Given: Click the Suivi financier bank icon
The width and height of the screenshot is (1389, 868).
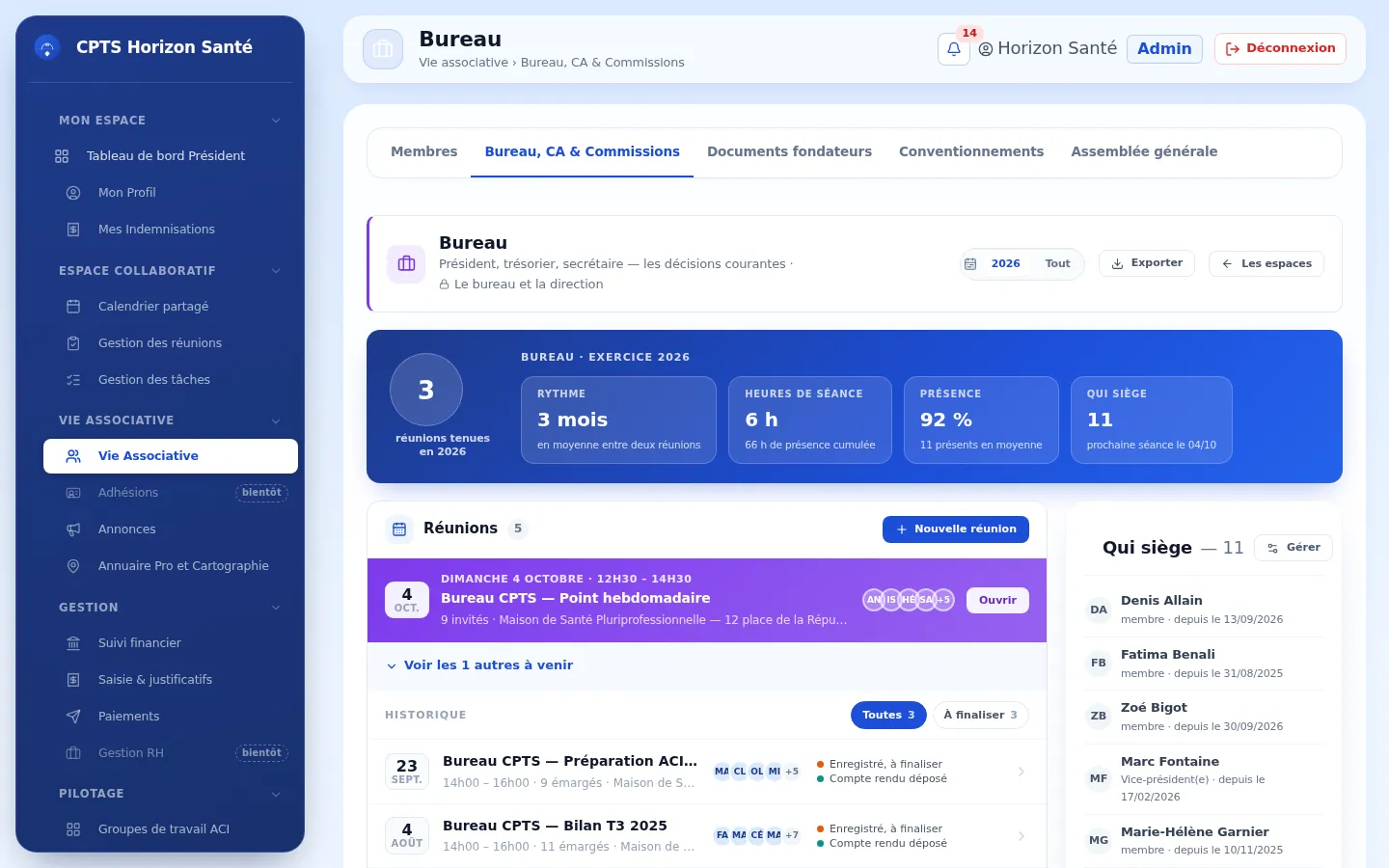Looking at the screenshot, I should point(73,643).
